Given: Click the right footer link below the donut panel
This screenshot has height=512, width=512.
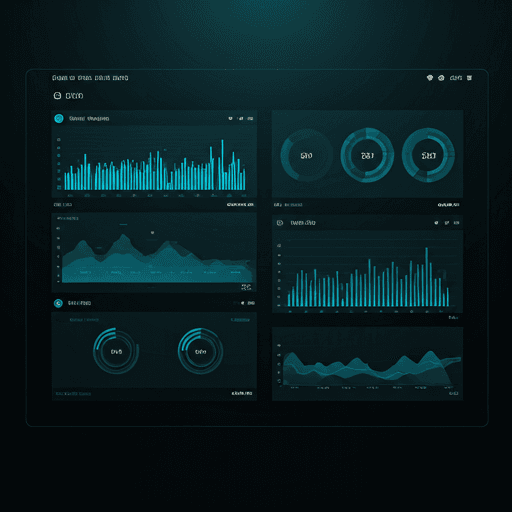Looking at the screenshot, I should click(448, 205).
